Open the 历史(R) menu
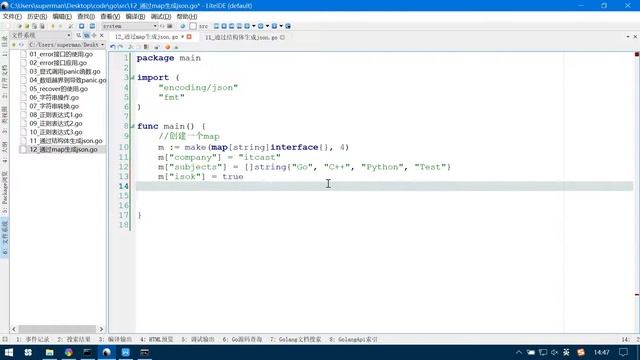This screenshot has width=640, height=360. click(x=37, y=16)
